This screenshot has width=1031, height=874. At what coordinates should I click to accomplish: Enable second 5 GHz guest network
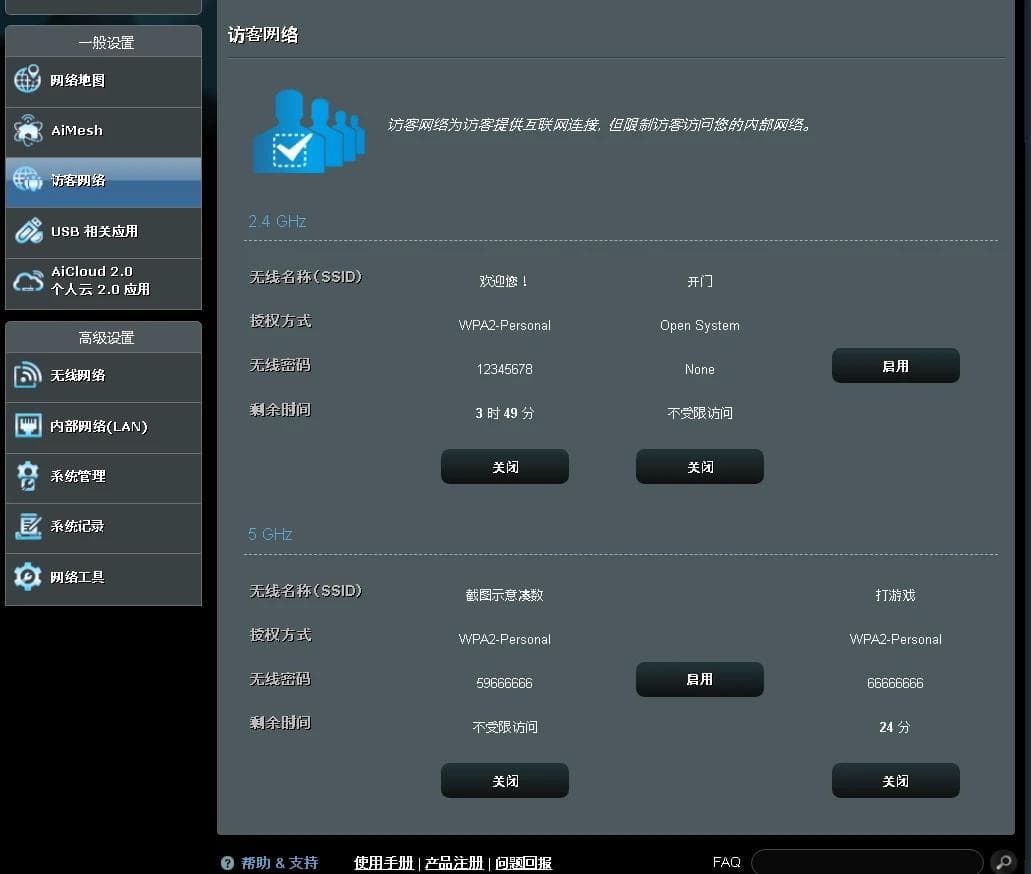tap(700, 679)
